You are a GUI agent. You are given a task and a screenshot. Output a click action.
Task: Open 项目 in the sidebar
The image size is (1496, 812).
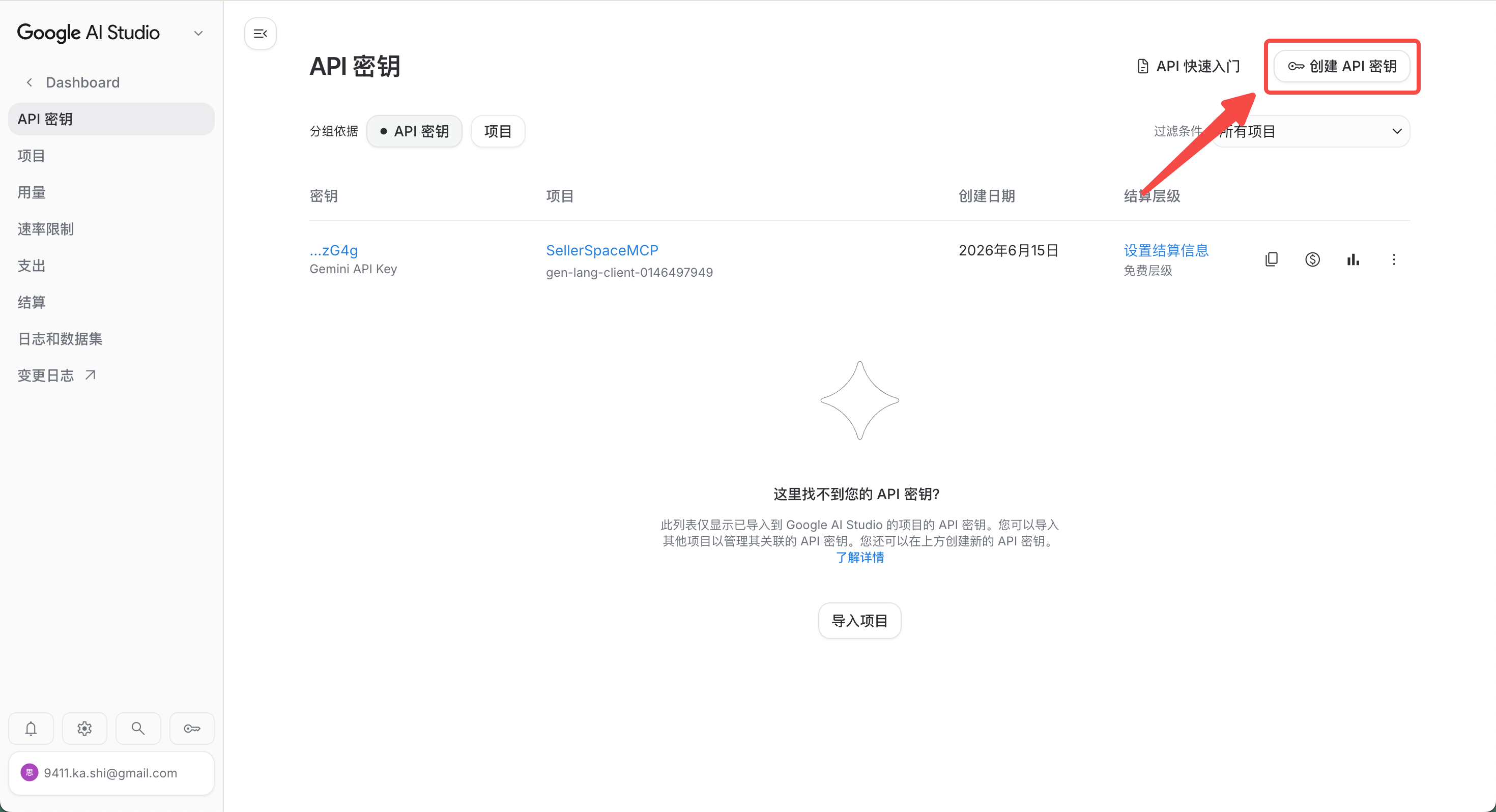[32, 156]
